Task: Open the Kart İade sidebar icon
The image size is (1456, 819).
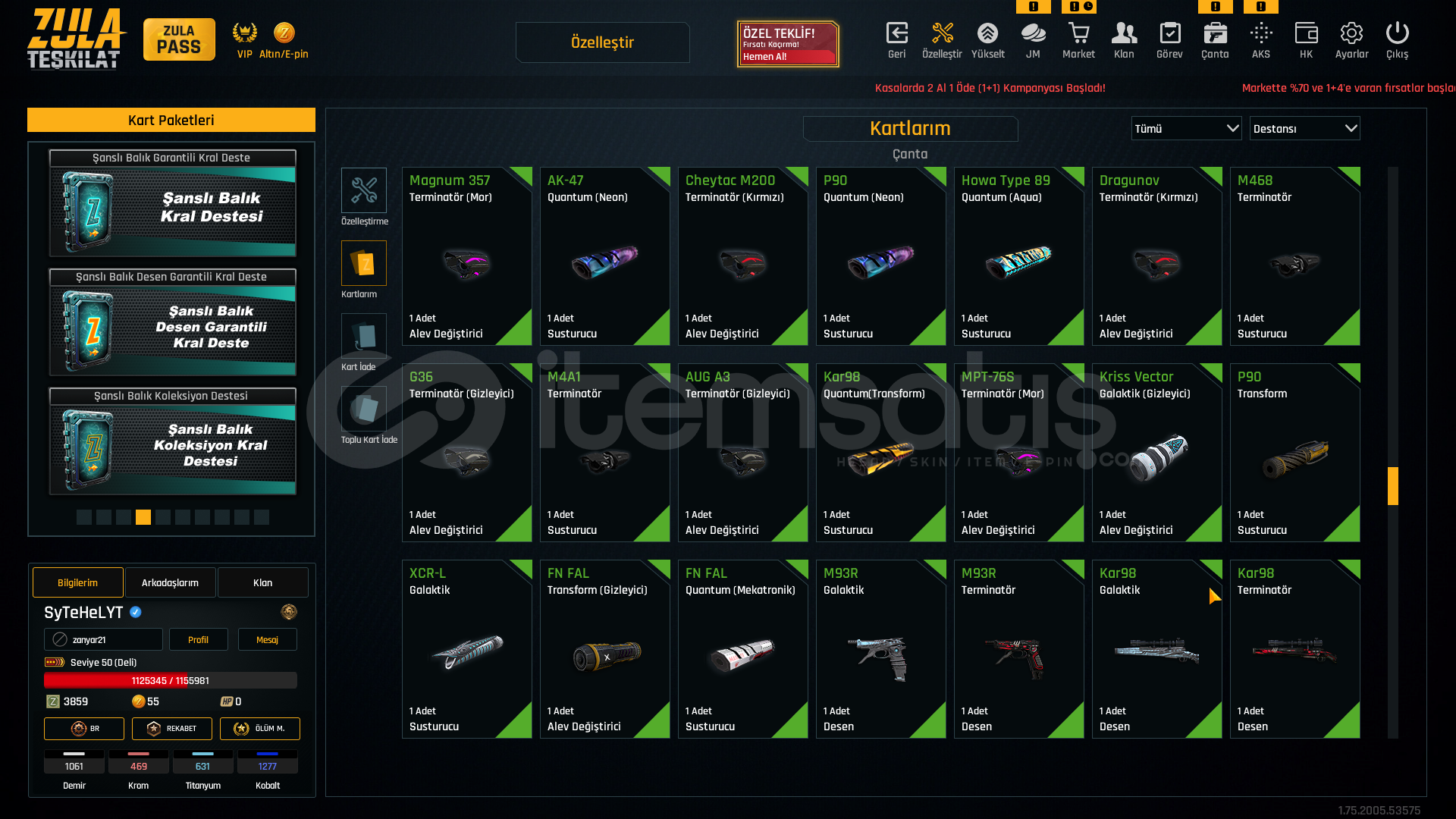Action: point(364,336)
